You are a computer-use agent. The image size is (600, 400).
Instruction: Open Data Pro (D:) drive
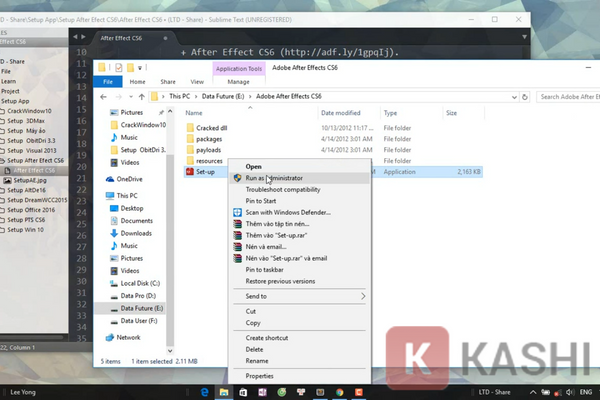pyautogui.click(x=138, y=296)
